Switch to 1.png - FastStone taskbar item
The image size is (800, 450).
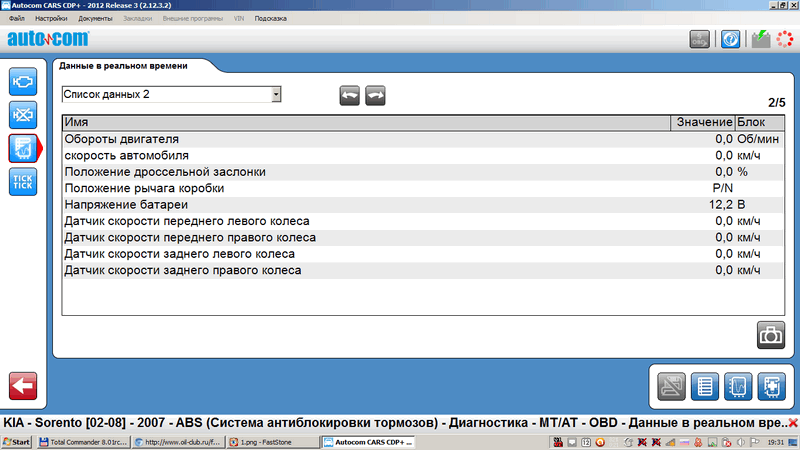[x=272, y=442]
